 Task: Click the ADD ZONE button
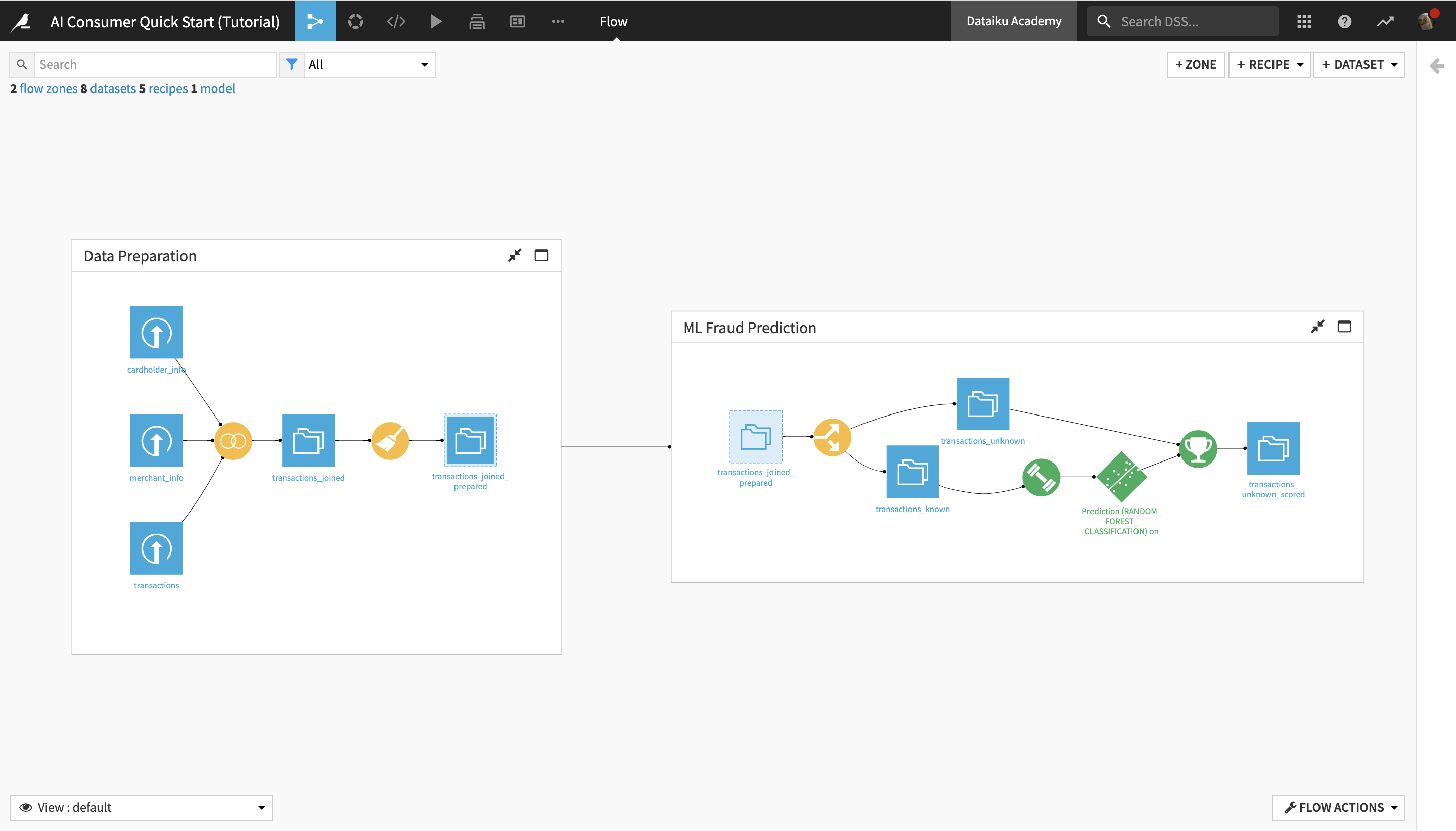point(1196,64)
